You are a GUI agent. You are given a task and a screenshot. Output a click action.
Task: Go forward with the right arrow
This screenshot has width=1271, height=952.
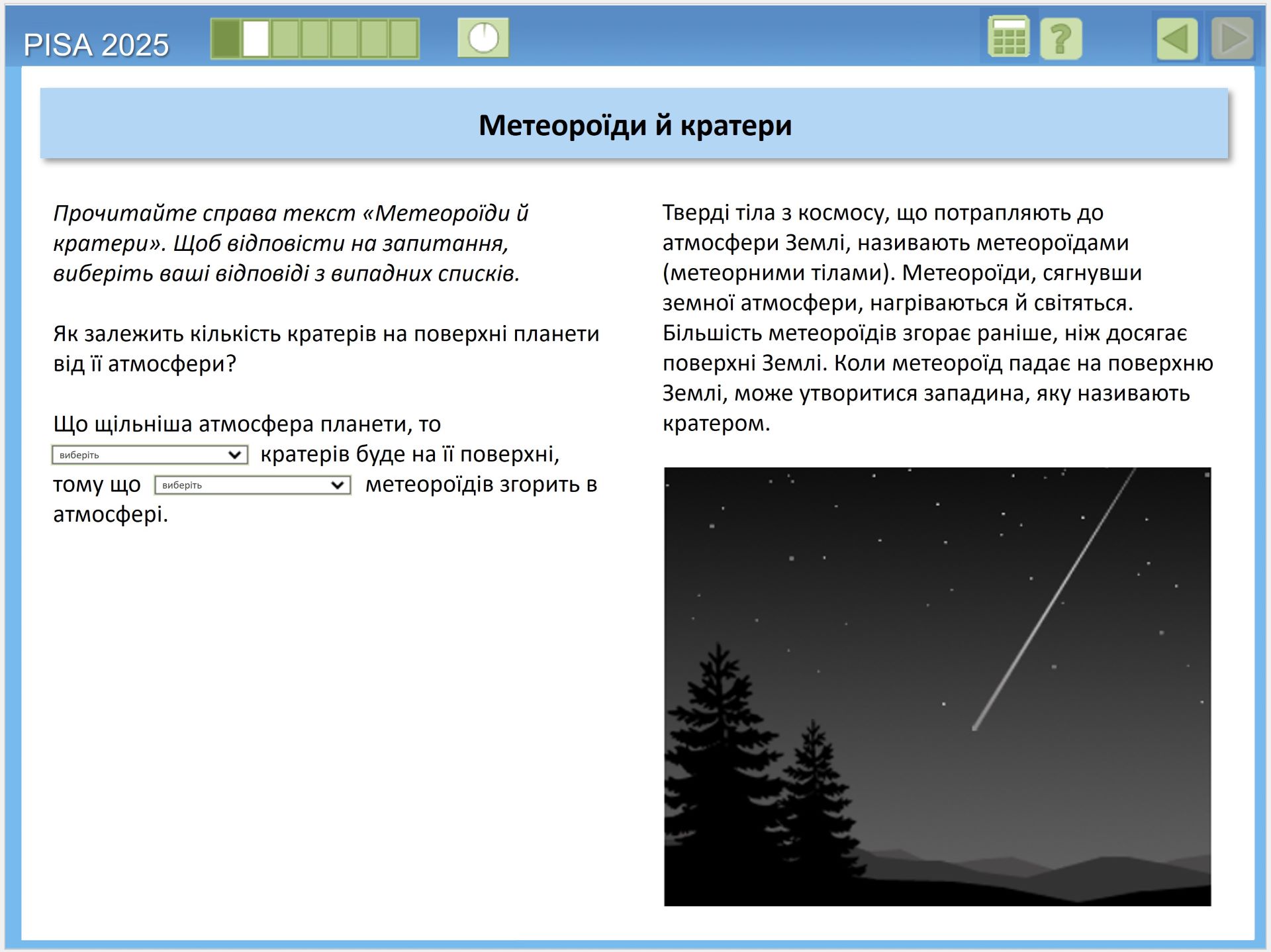click(x=1231, y=39)
